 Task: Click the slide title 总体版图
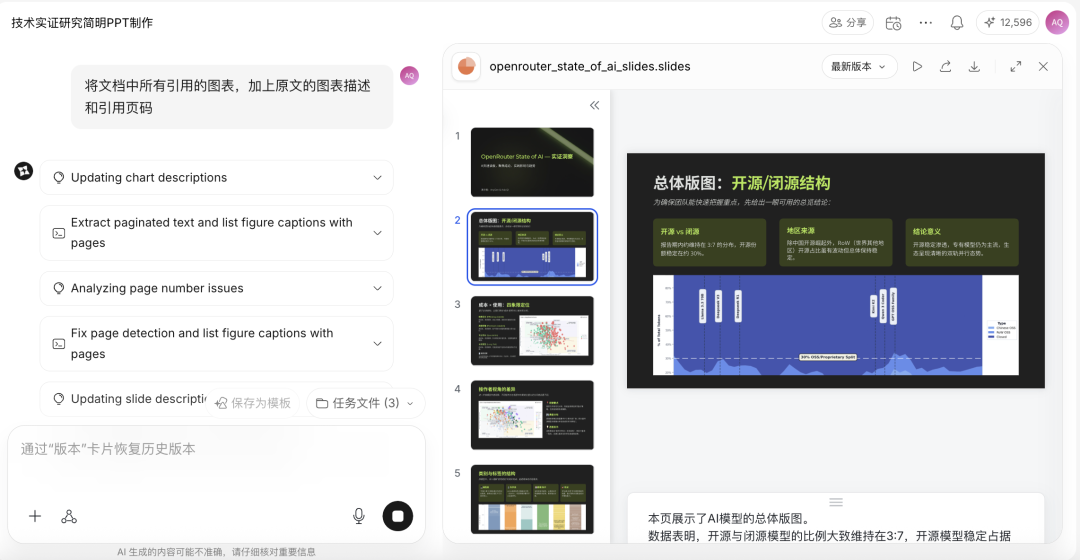[x=742, y=183]
